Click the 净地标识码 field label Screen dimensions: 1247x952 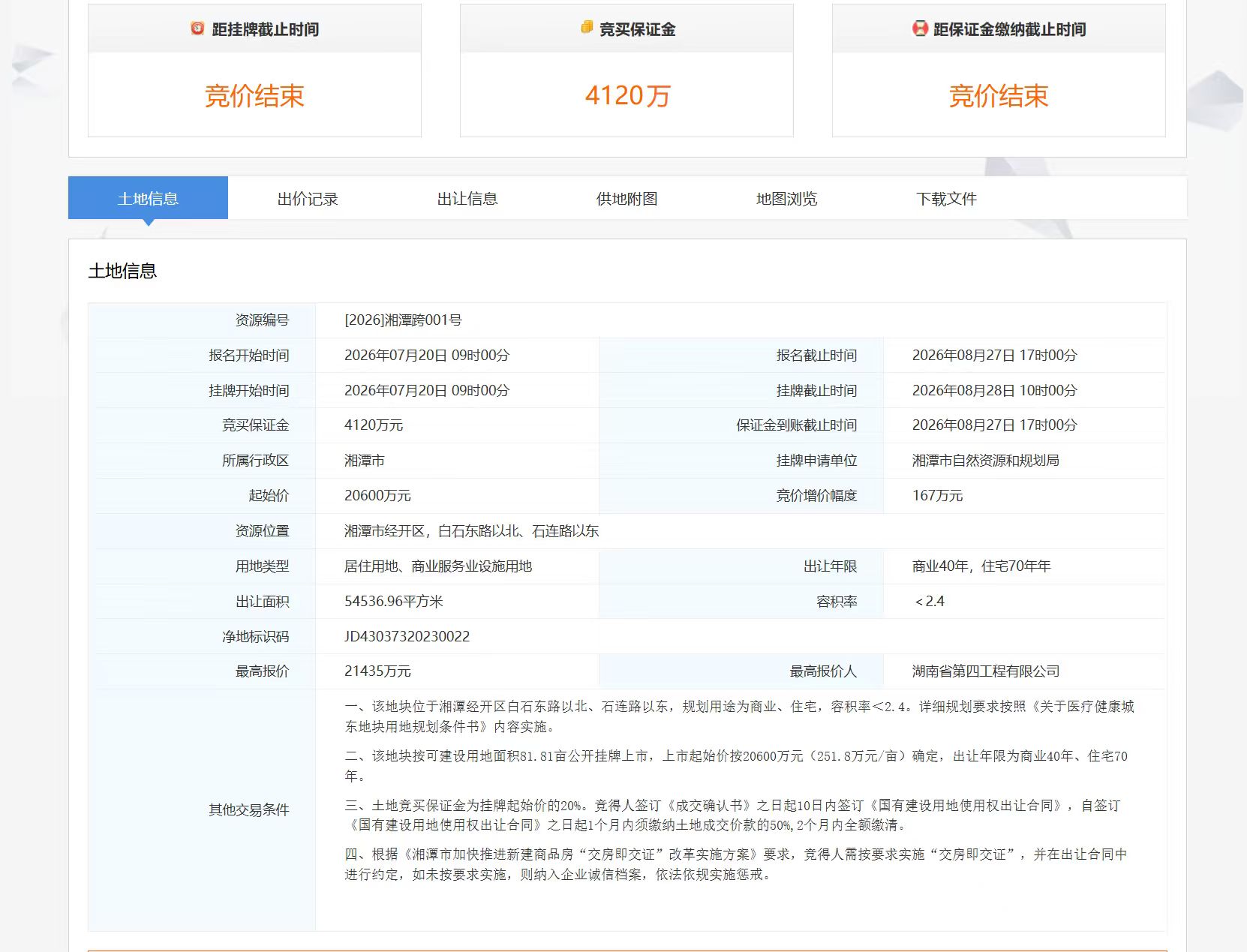click(x=256, y=637)
